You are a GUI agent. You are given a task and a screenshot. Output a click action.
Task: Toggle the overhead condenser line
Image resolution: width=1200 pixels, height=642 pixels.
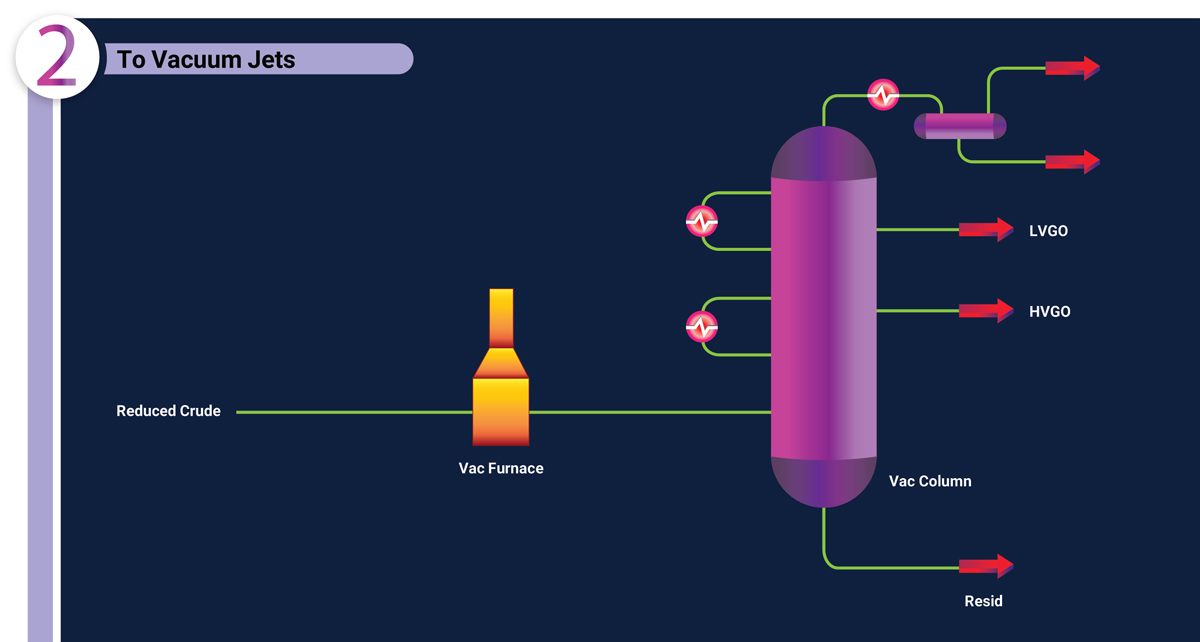coord(845,97)
